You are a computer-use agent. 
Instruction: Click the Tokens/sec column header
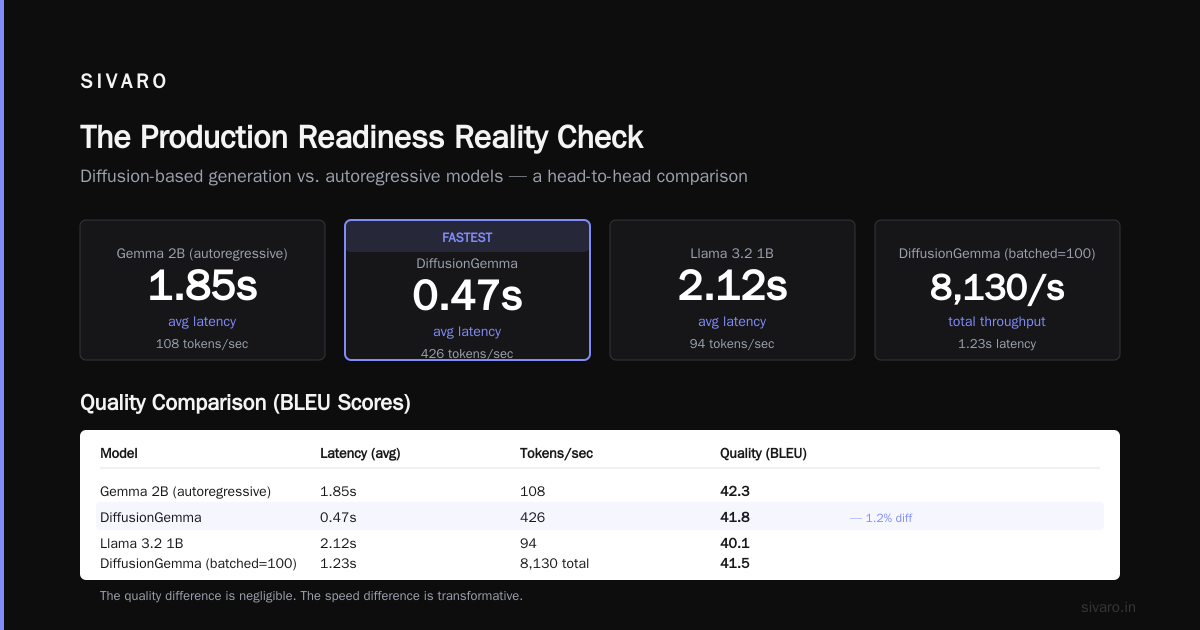point(556,453)
